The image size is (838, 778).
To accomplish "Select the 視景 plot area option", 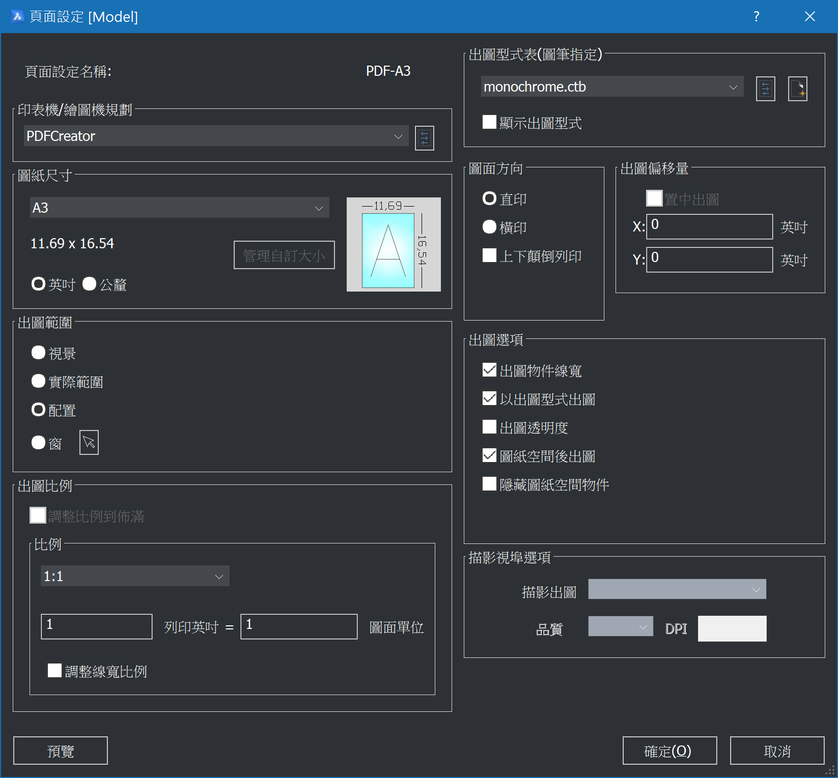I will (x=38, y=352).
